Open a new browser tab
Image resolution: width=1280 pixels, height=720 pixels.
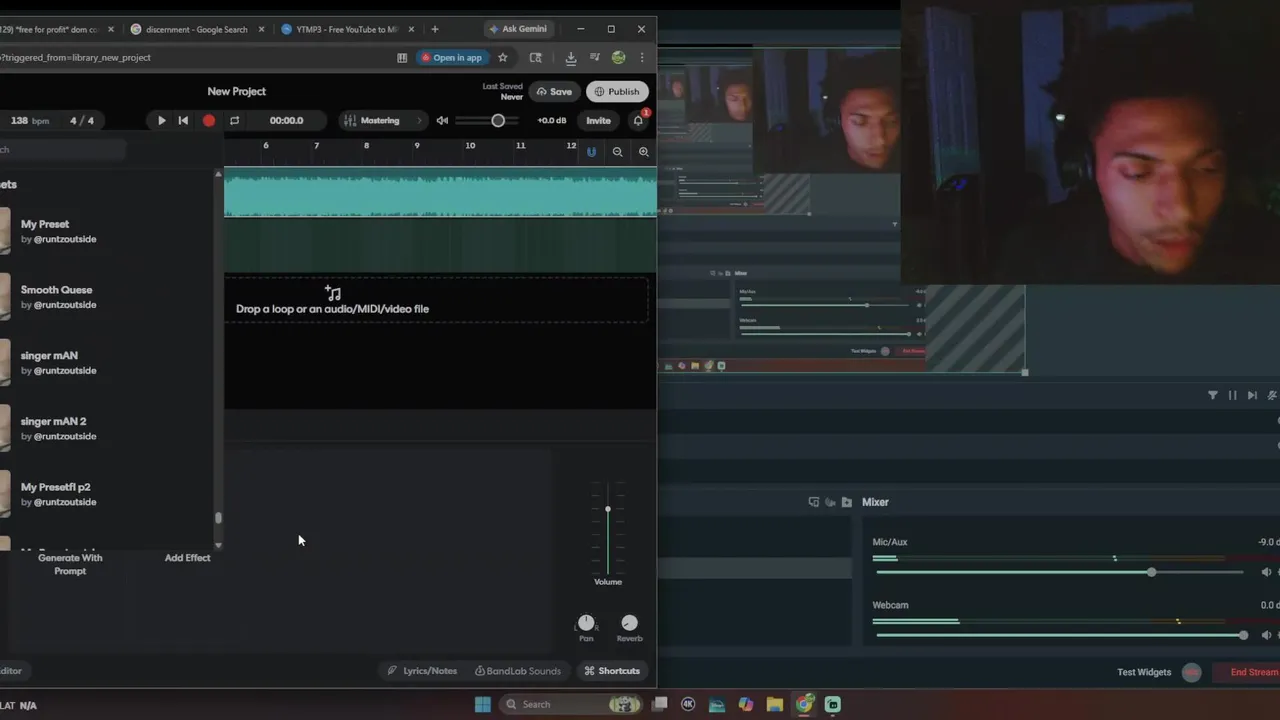pyautogui.click(x=434, y=29)
